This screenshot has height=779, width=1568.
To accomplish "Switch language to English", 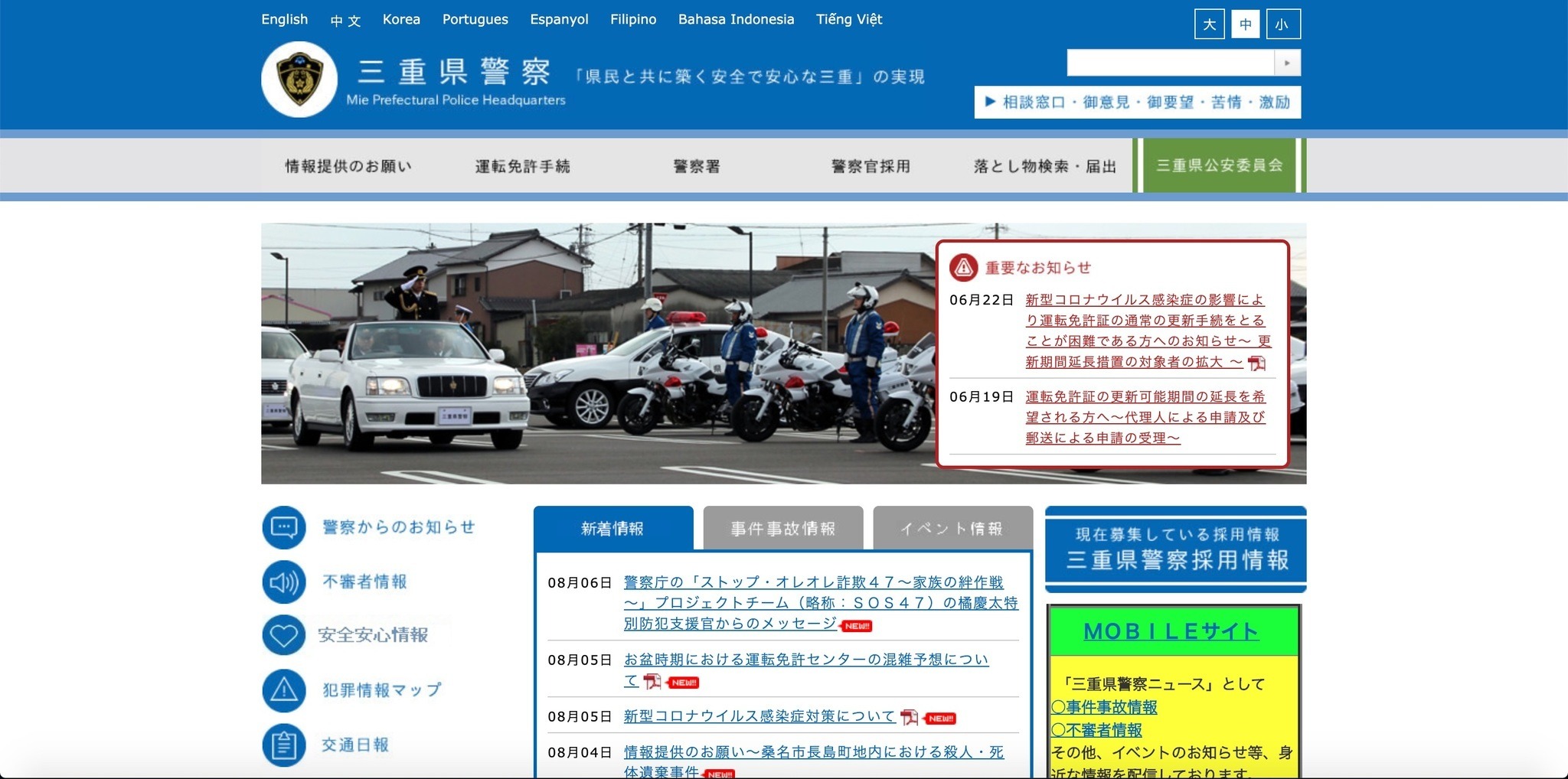I will pos(284,19).
